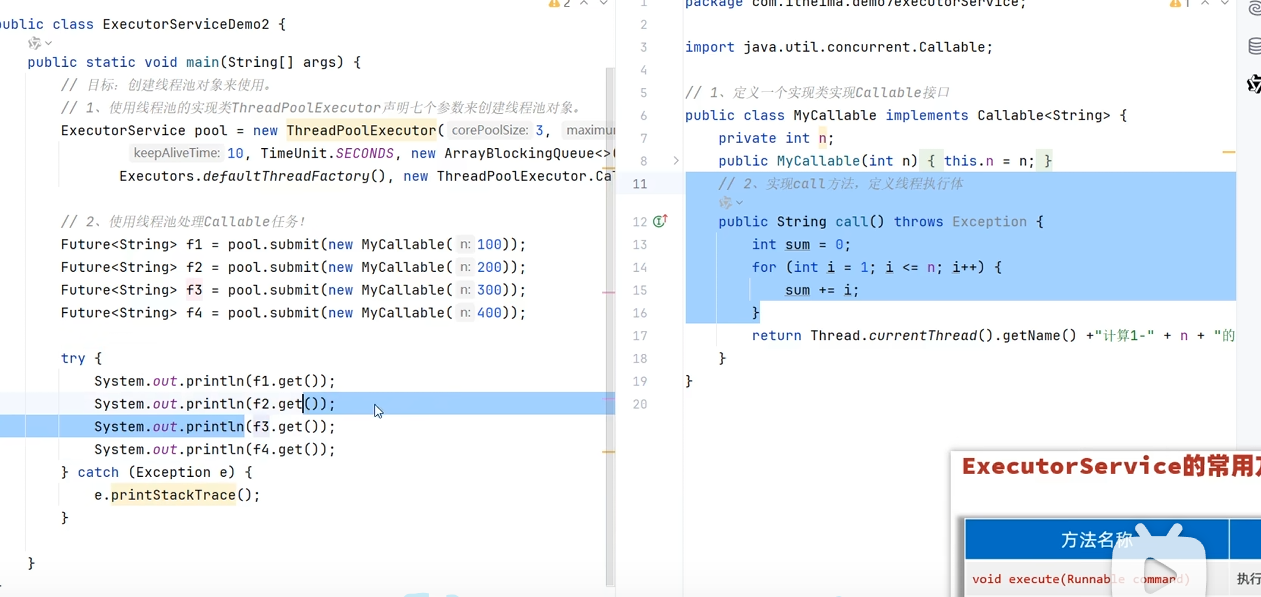This screenshot has width=1261, height=597.
Task: Click defaultThreadFactory method call
Action: click(x=294, y=176)
